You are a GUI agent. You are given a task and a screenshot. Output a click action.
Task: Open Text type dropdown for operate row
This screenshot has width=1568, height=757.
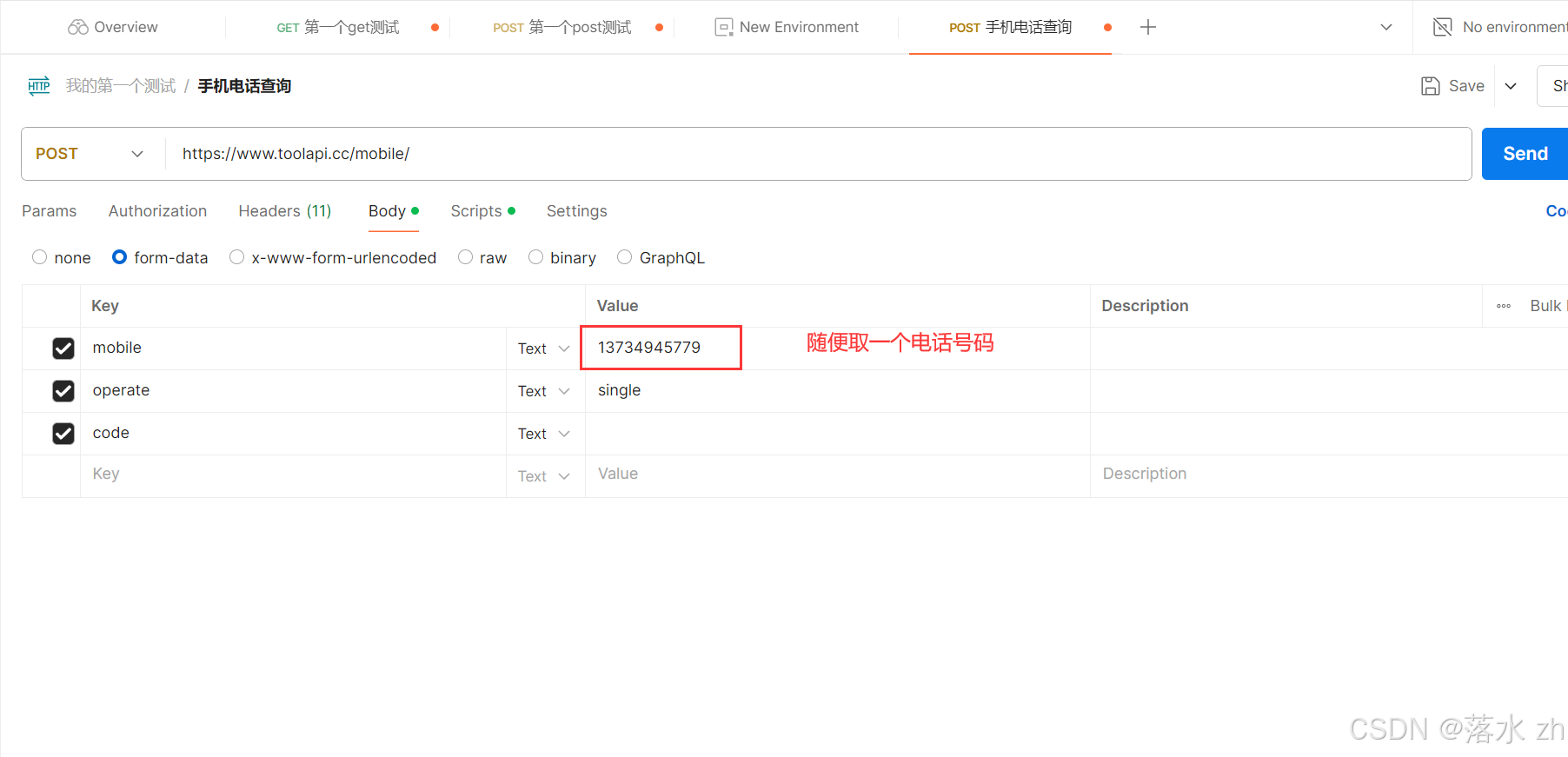(x=544, y=391)
